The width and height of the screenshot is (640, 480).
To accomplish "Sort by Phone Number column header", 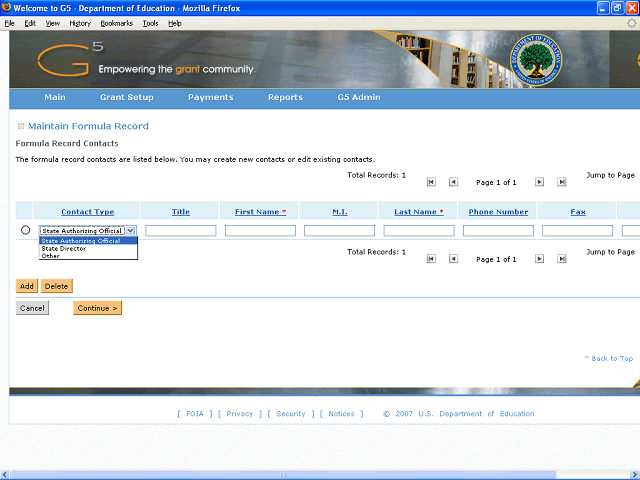I will coord(498,212).
